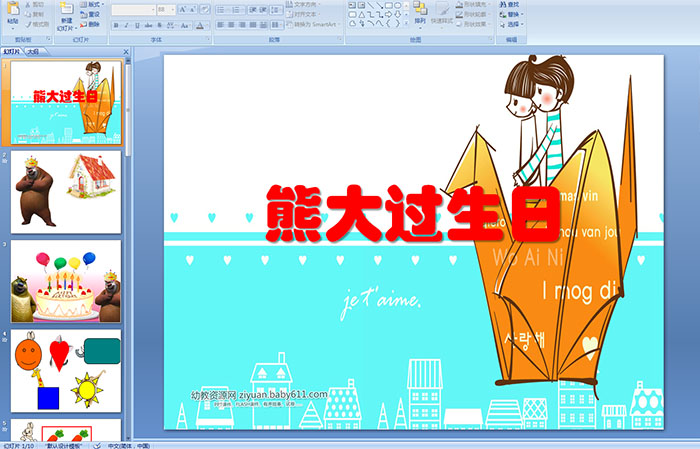Click the font color A button

point(201,25)
